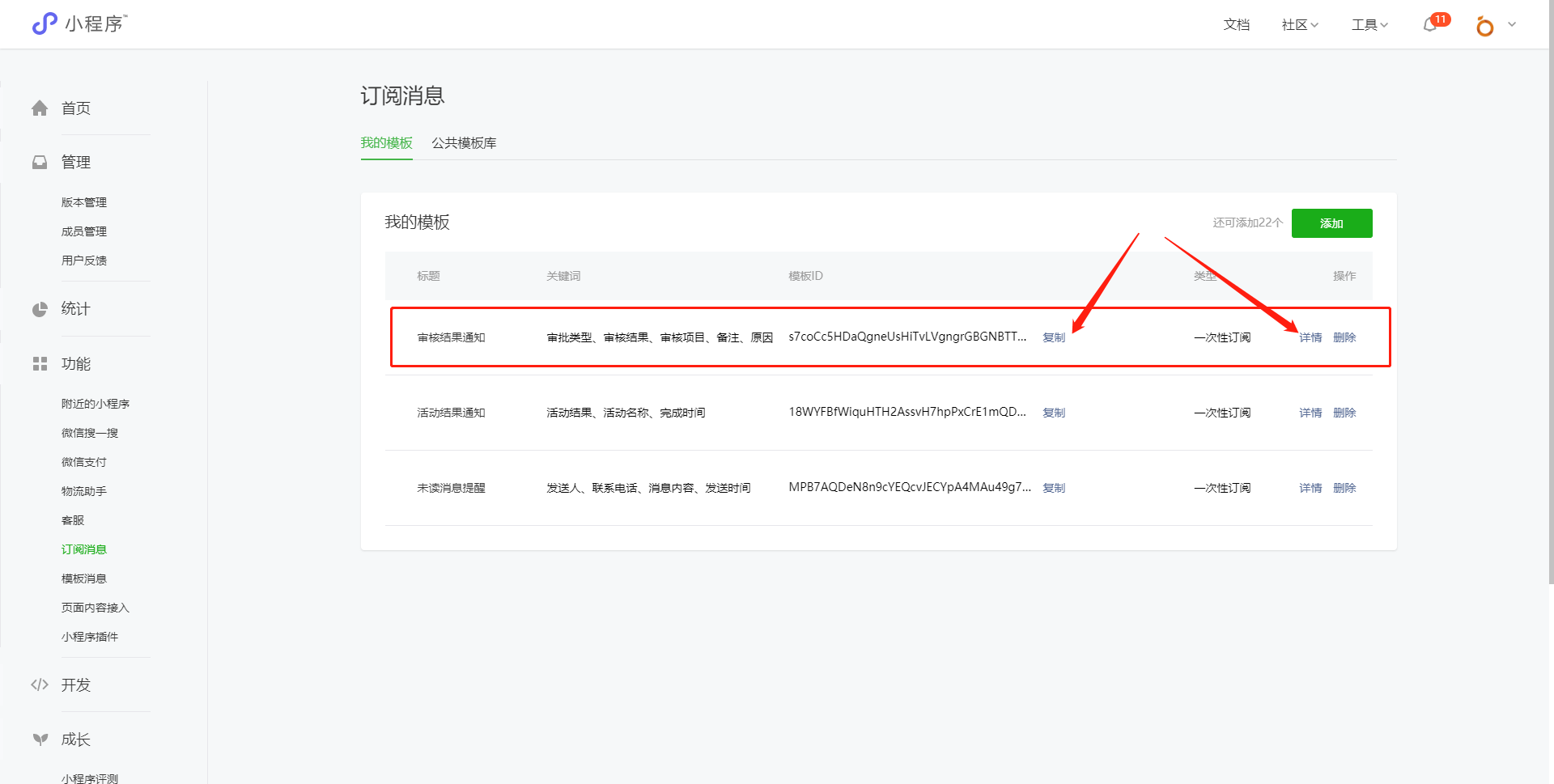Switch to 公共模板库 tab
Image resolution: width=1554 pixels, height=784 pixels.
464,143
